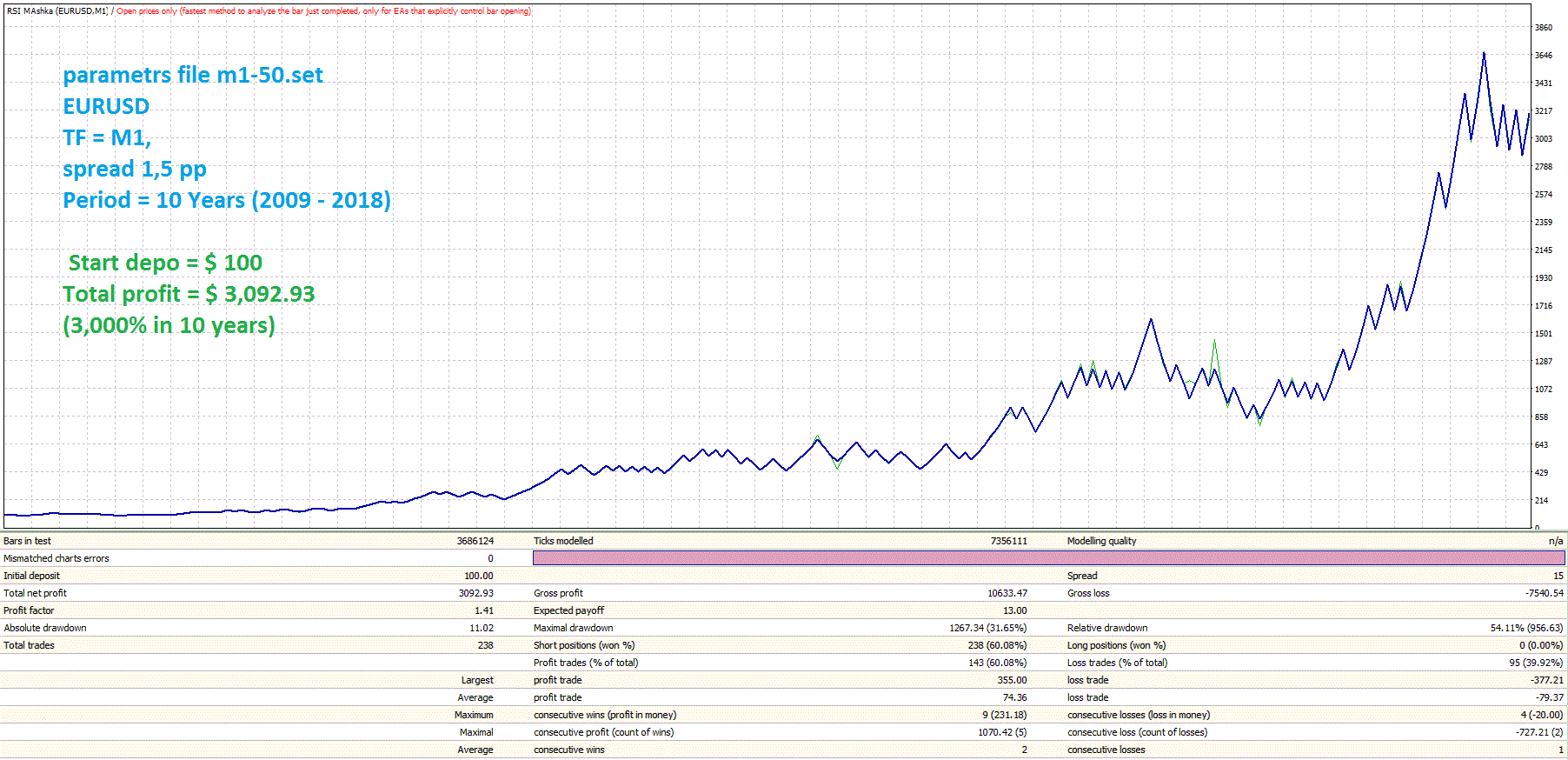Click Spread value 15
The image size is (1568, 760).
(1558, 576)
